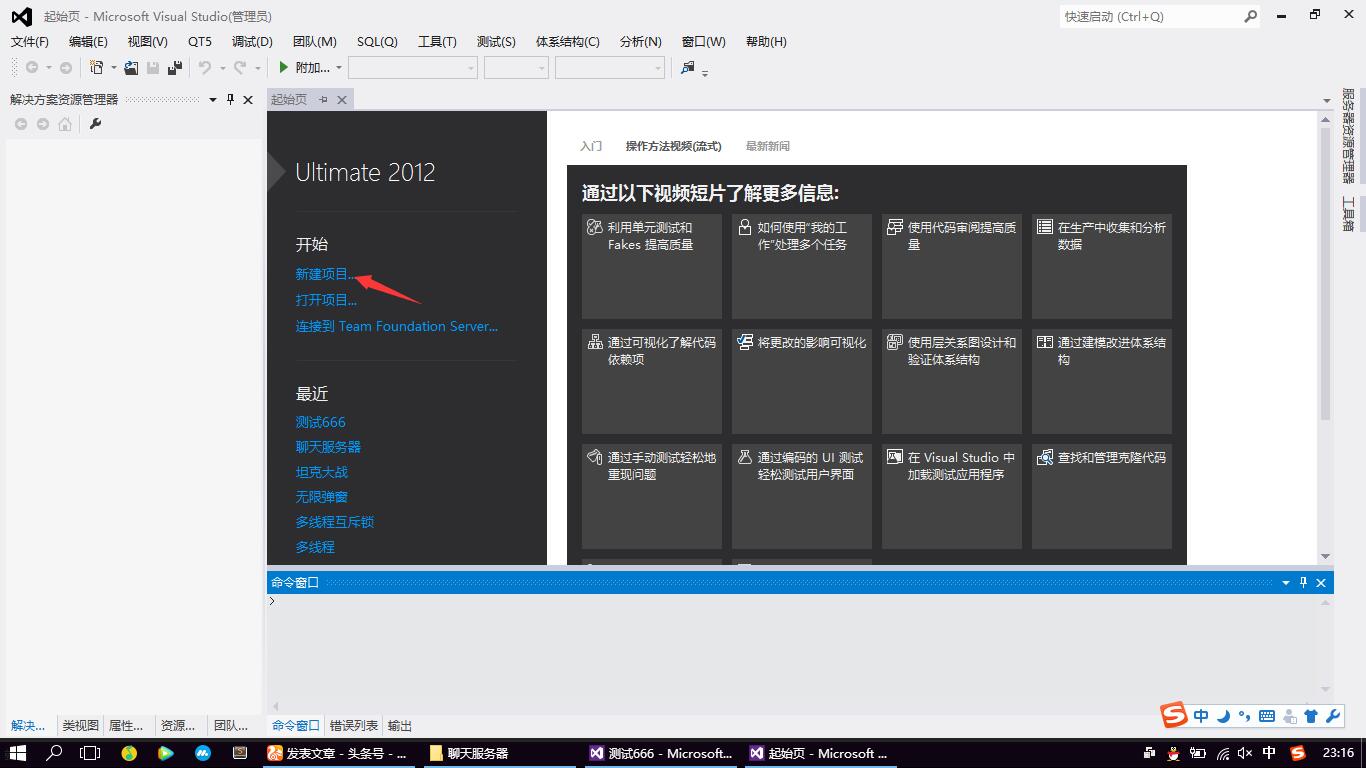Open the 调试(D) menu
1366x768 pixels.
pos(252,42)
